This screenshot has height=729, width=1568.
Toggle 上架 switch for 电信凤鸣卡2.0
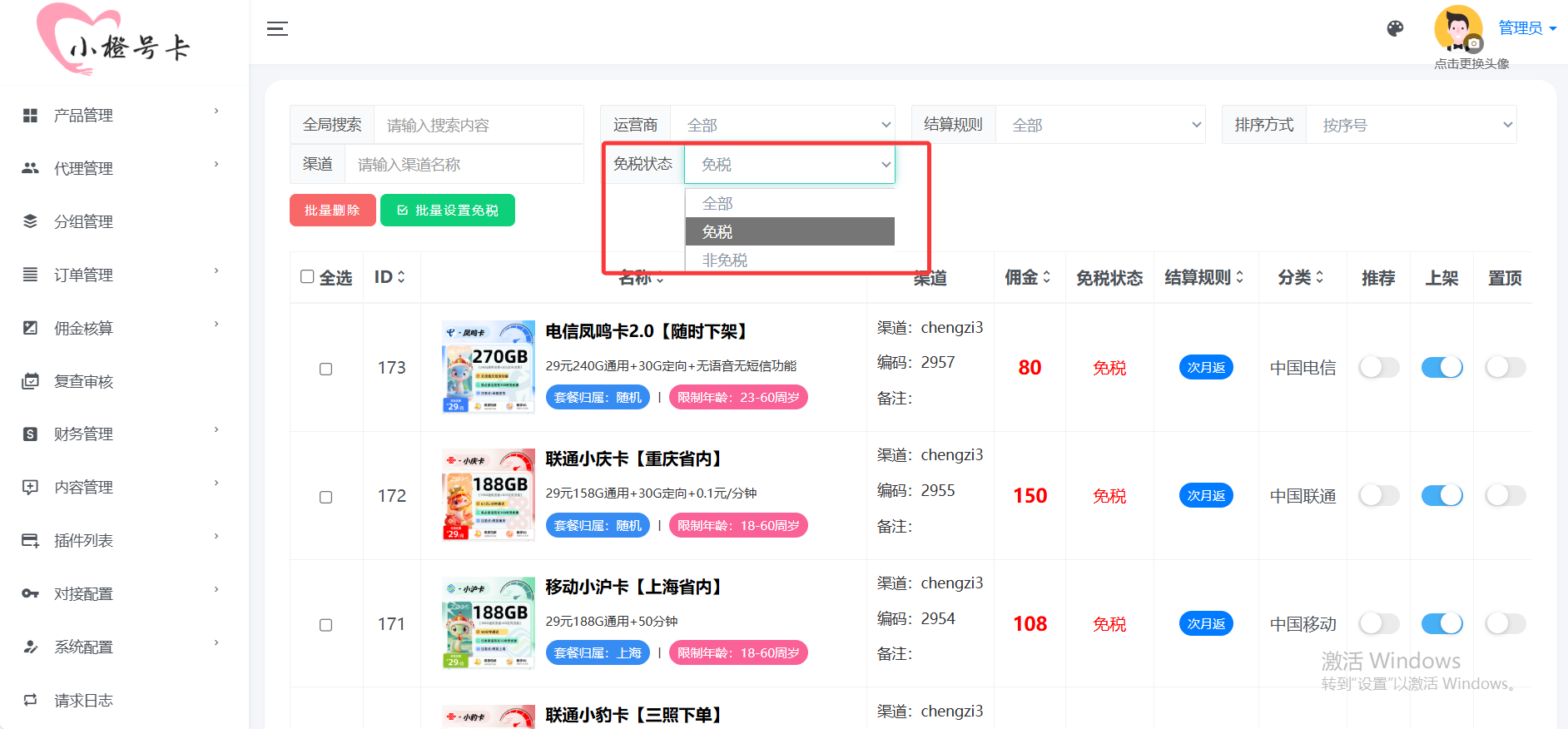[x=1441, y=367]
